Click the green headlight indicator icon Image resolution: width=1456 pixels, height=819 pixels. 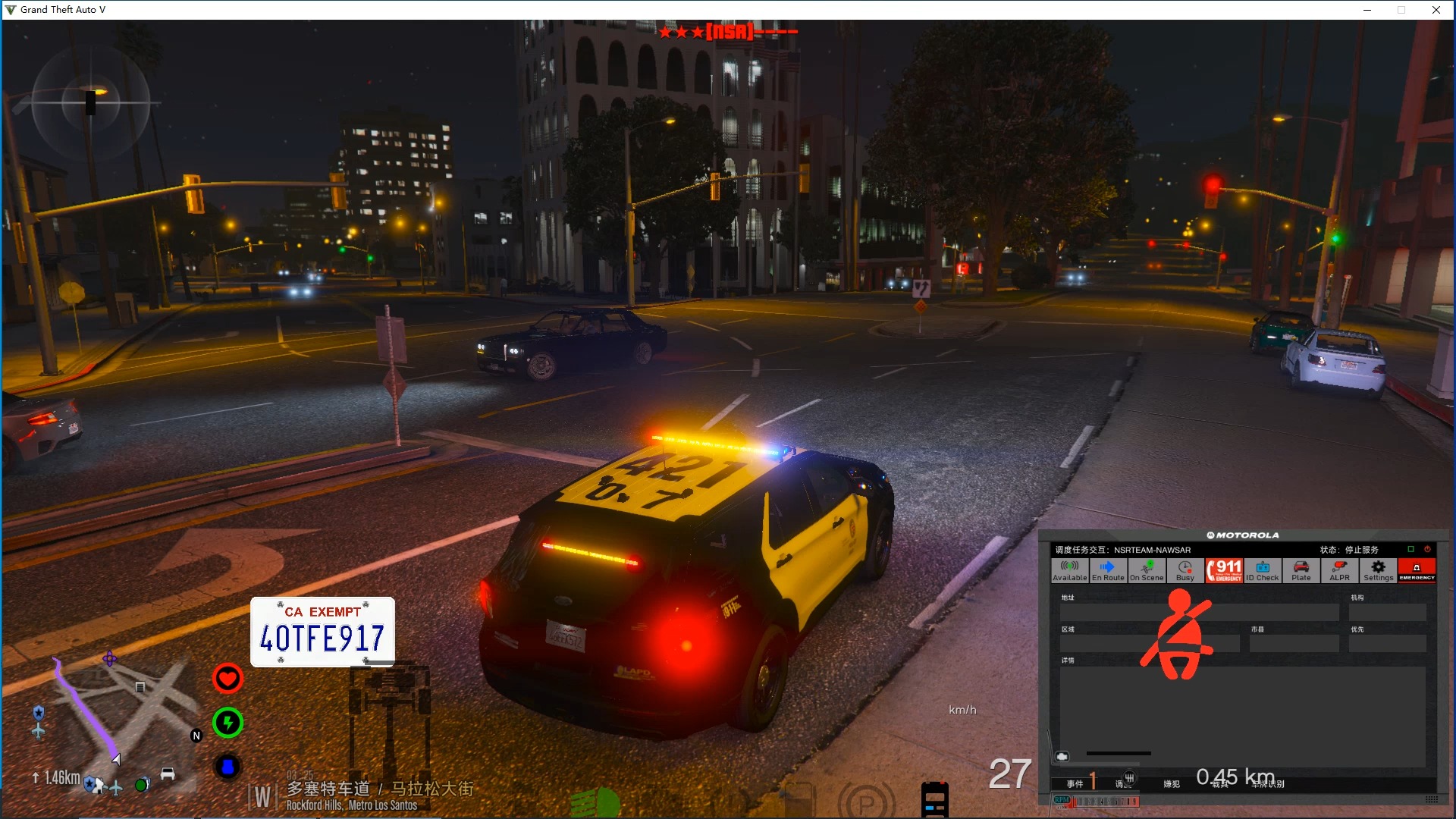[x=596, y=802]
